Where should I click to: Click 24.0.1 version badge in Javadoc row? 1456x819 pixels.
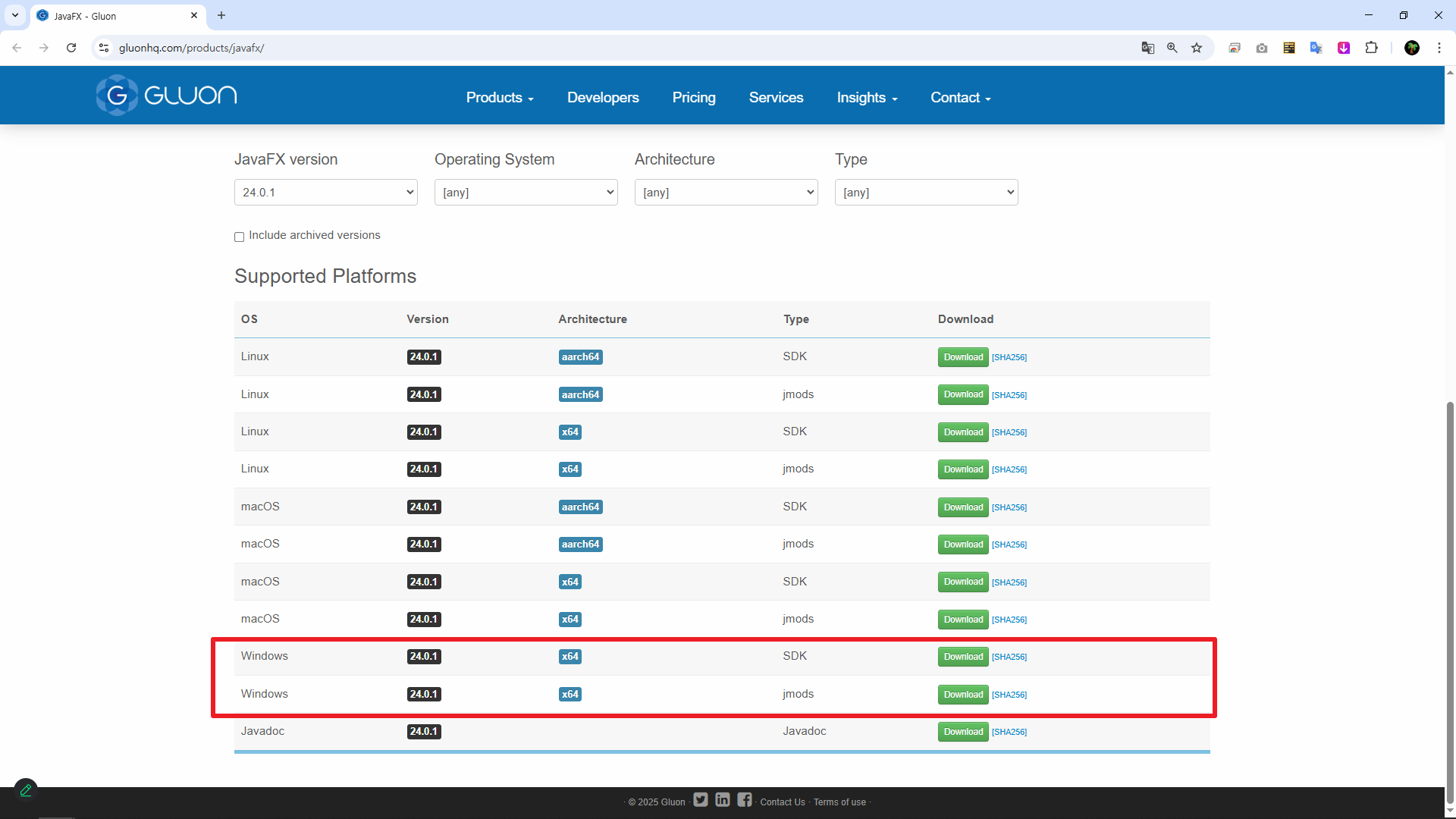[424, 732]
